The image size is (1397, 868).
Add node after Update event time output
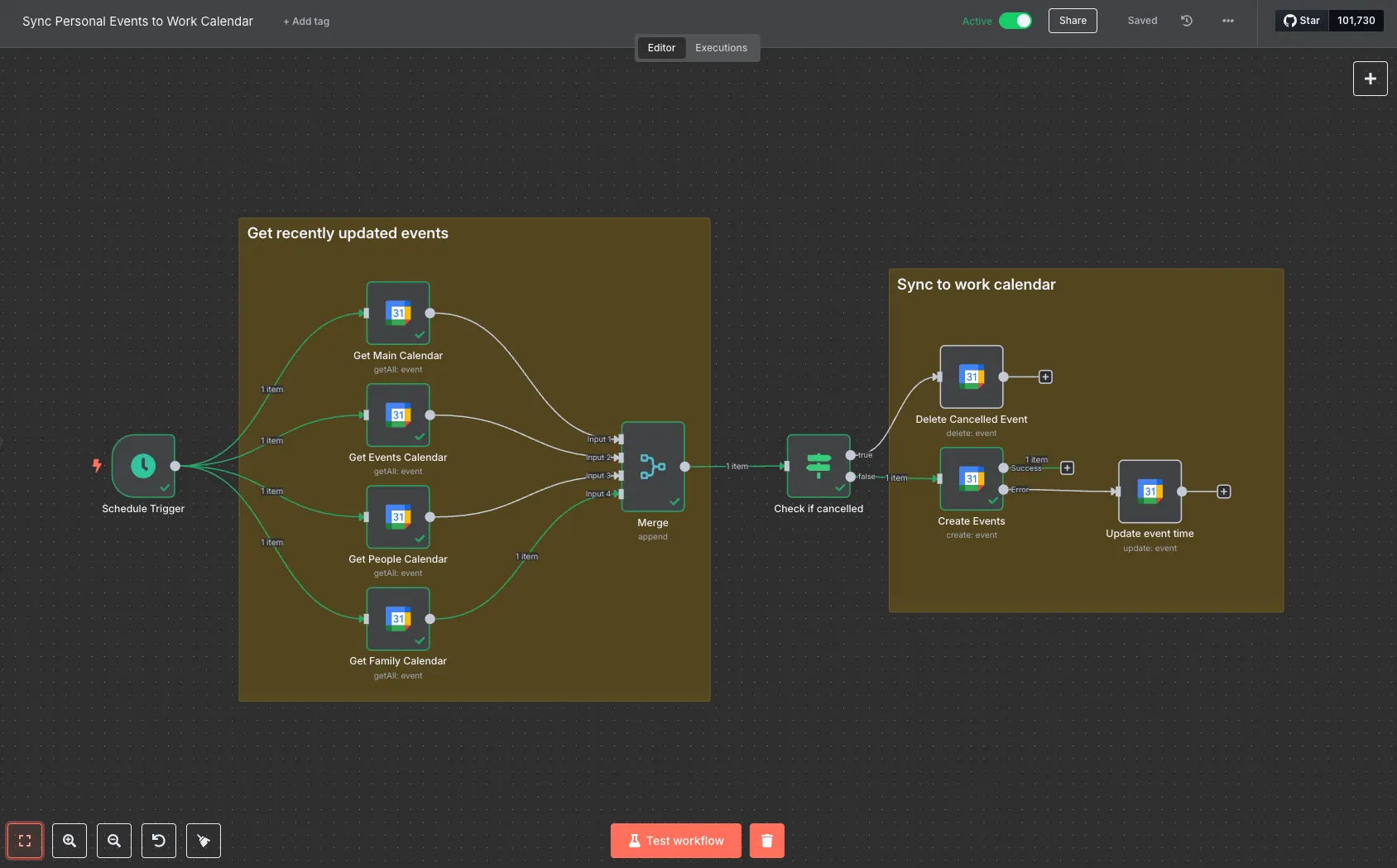point(1224,492)
